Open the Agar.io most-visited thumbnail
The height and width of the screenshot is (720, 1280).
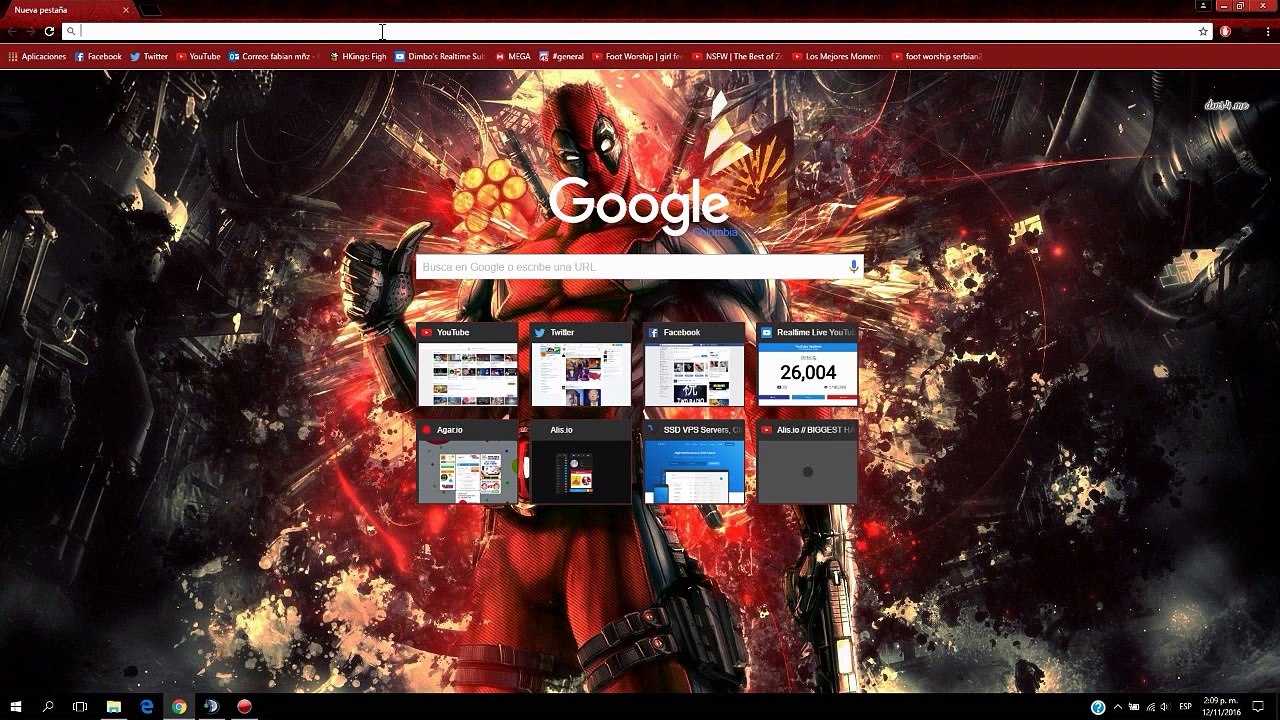point(467,462)
